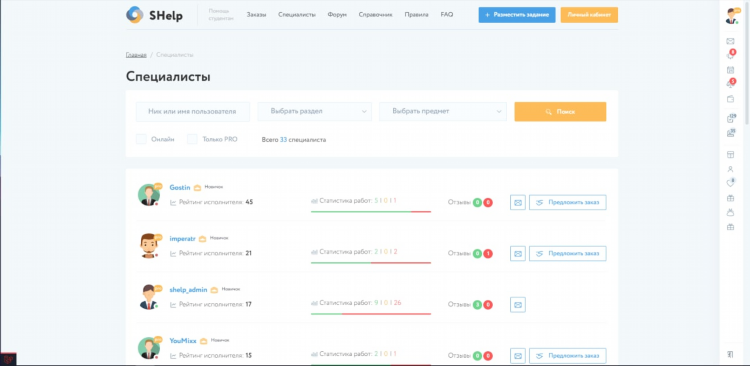Image resolution: width=750 pixels, height=366 pixels.
Task: Click Предложить заказ for Gostin
Action: click(x=568, y=202)
